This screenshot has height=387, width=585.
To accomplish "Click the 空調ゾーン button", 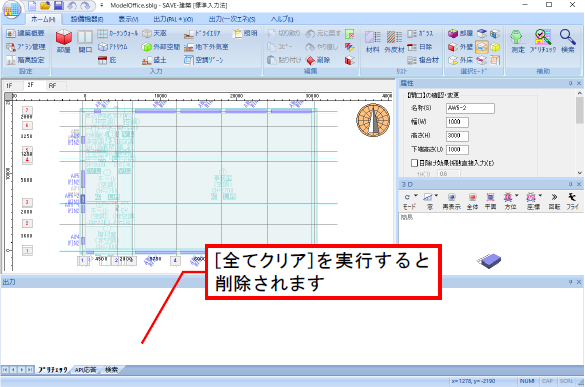I will [204, 60].
